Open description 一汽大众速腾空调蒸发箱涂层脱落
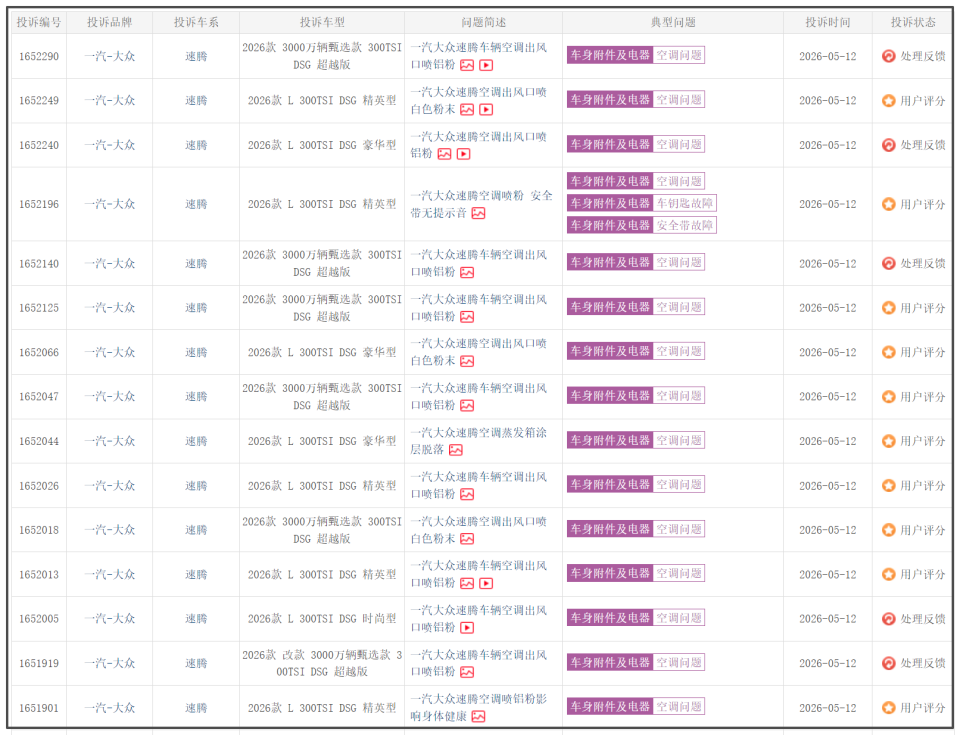The width and height of the screenshot is (960, 735). tap(478, 441)
